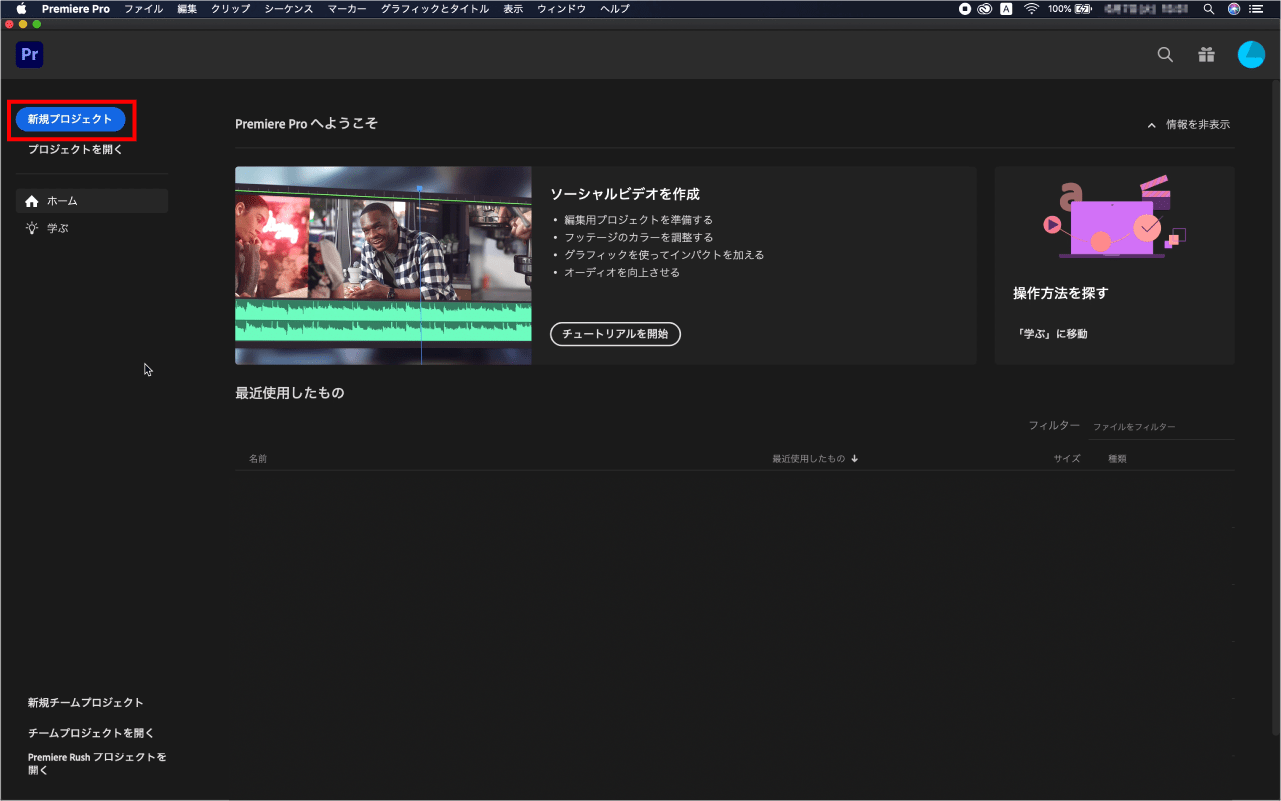Viewport: 1281px width, 801px height.
Task: Sort by the サイズ column header
Action: (x=1067, y=459)
